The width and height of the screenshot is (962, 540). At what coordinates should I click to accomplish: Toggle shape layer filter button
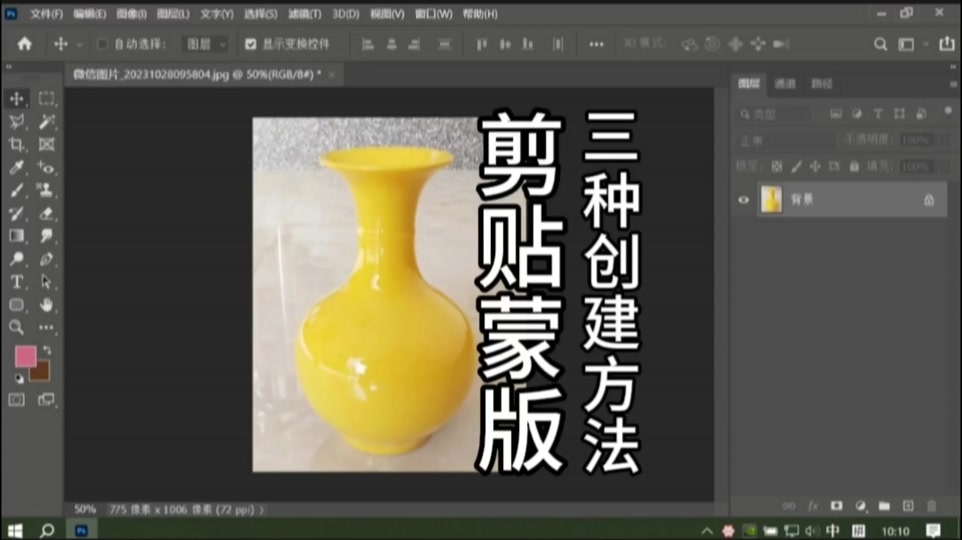point(899,114)
